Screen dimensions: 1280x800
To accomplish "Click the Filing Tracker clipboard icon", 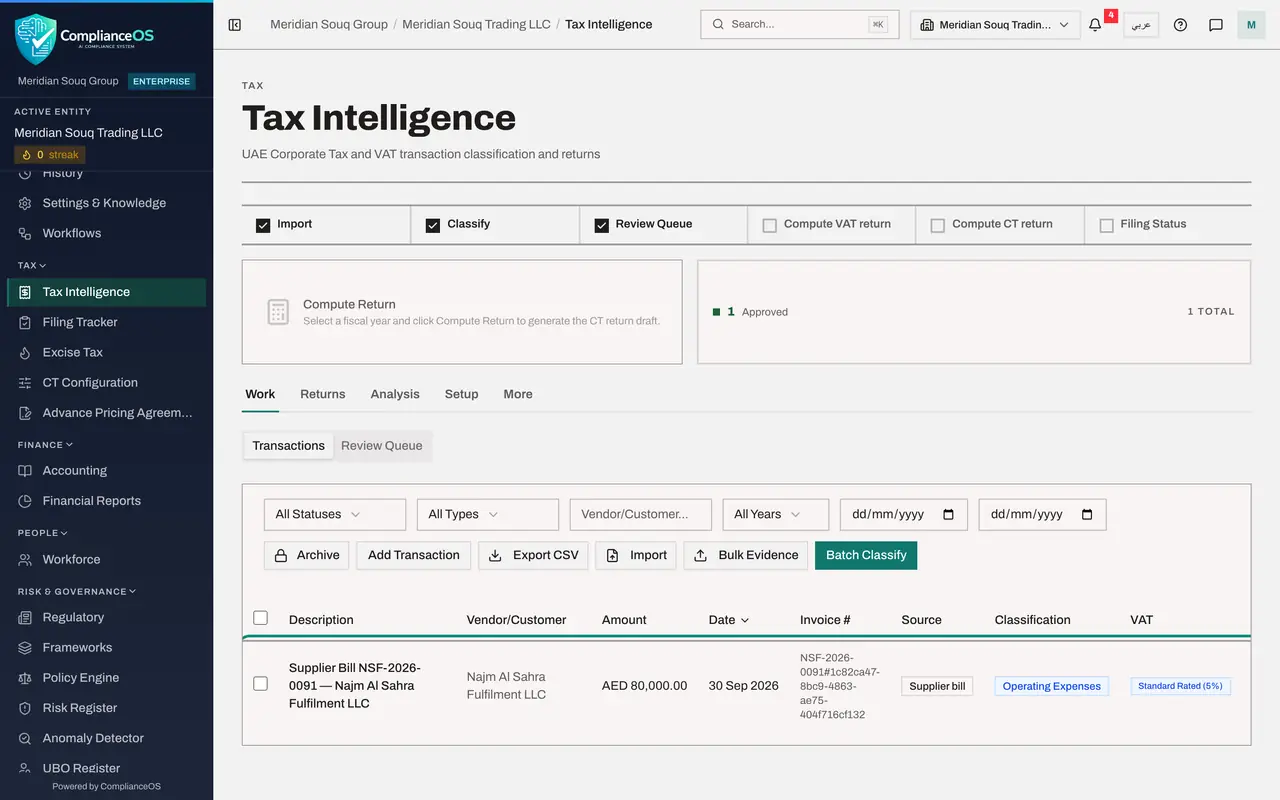I will [25, 322].
